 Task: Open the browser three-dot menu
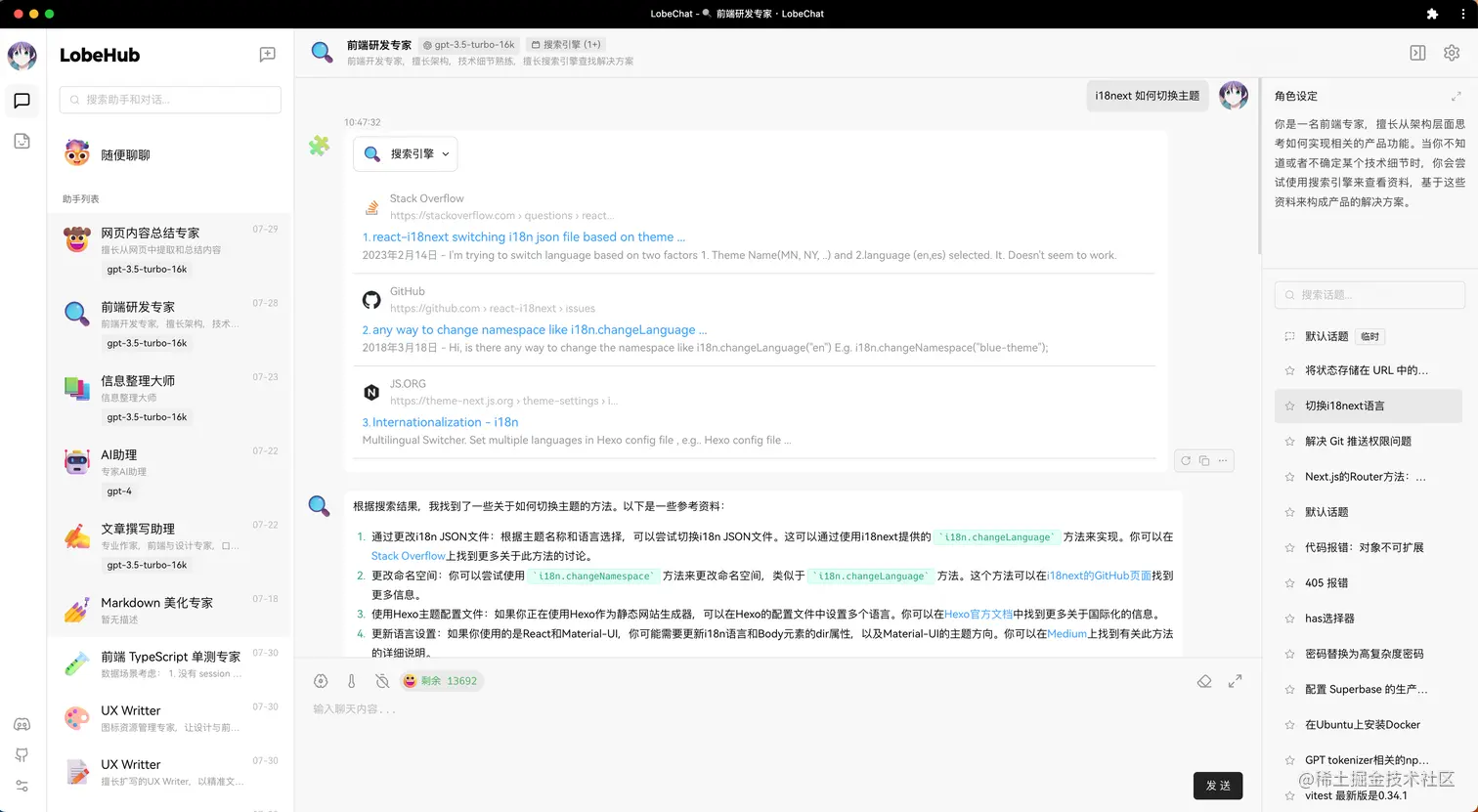point(1462,14)
